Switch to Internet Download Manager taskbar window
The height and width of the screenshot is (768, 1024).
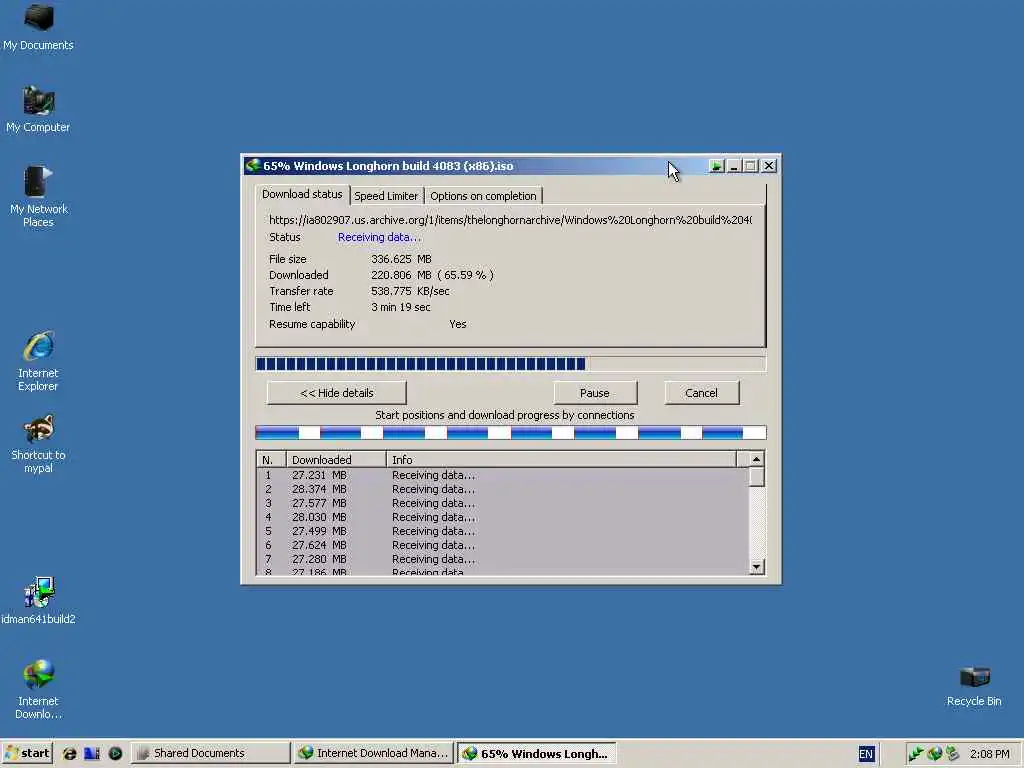[374, 753]
